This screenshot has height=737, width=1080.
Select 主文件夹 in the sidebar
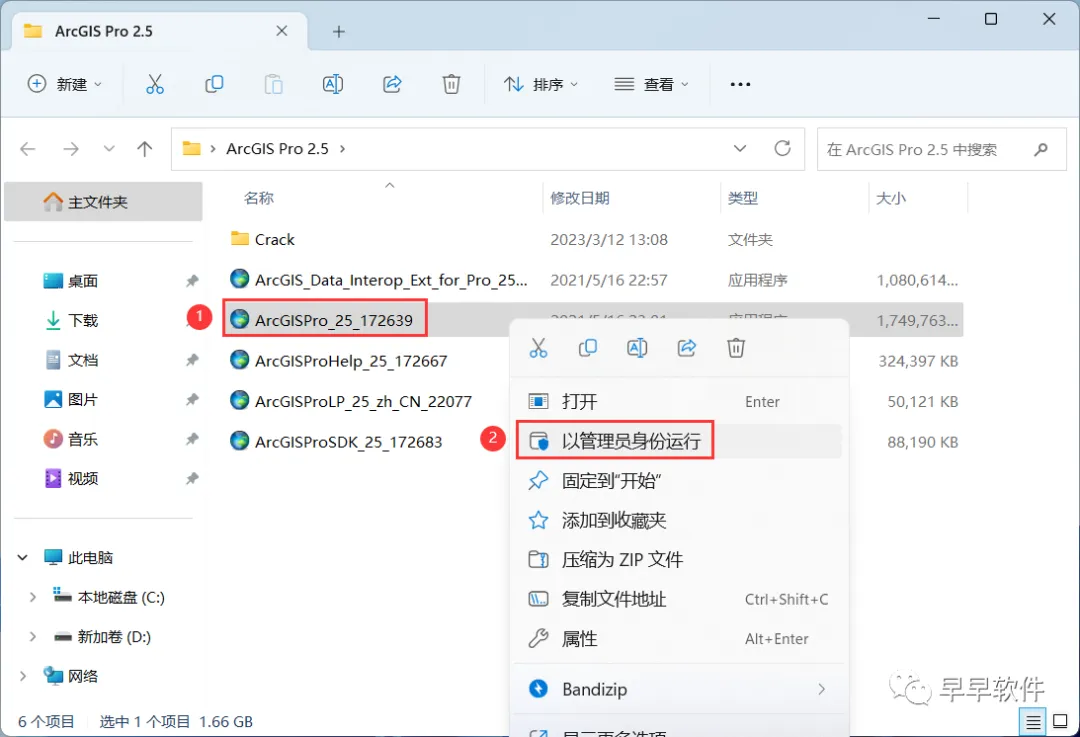click(x=103, y=202)
